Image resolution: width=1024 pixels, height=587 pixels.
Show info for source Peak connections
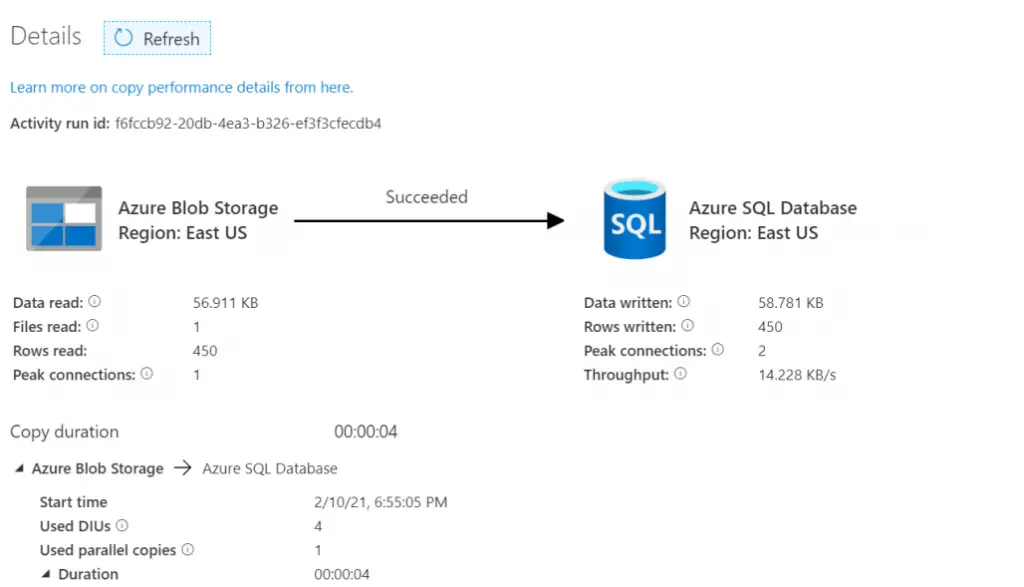[x=147, y=373]
